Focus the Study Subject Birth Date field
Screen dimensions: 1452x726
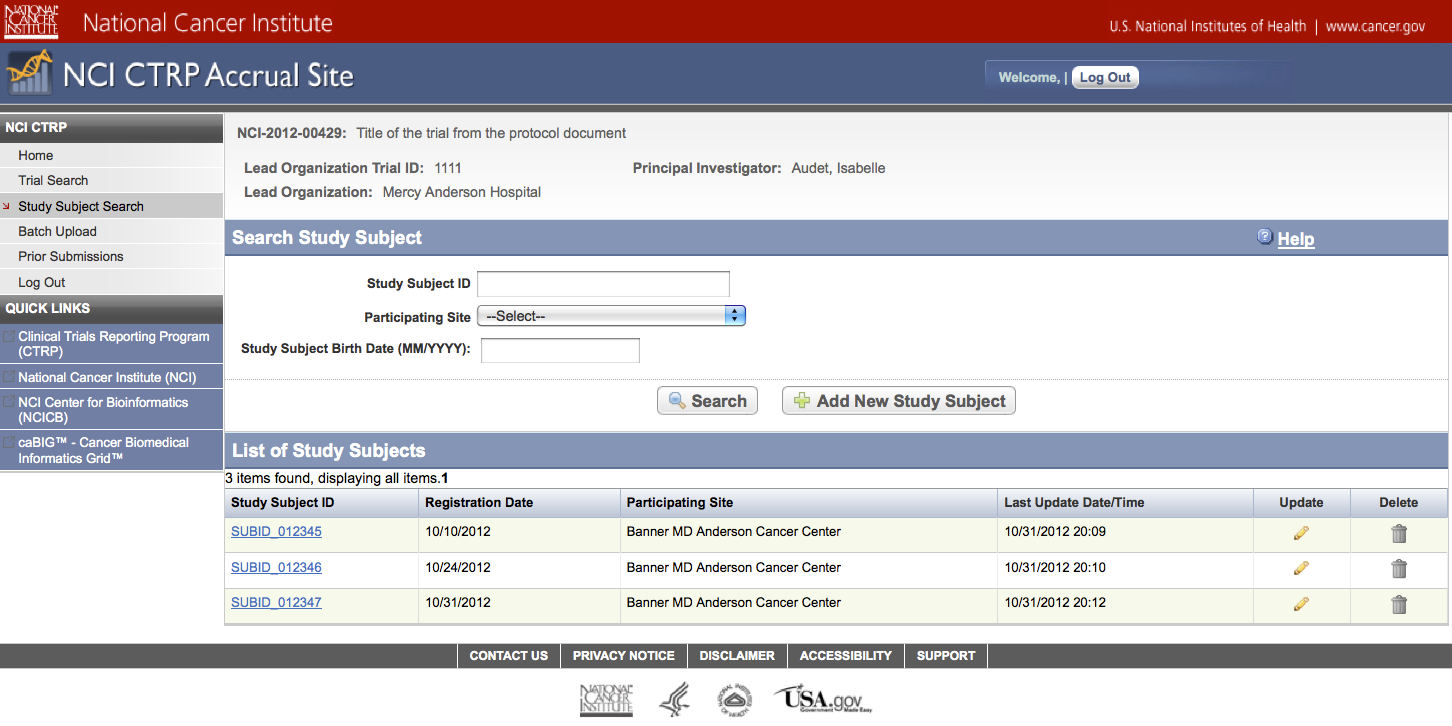(560, 350)
